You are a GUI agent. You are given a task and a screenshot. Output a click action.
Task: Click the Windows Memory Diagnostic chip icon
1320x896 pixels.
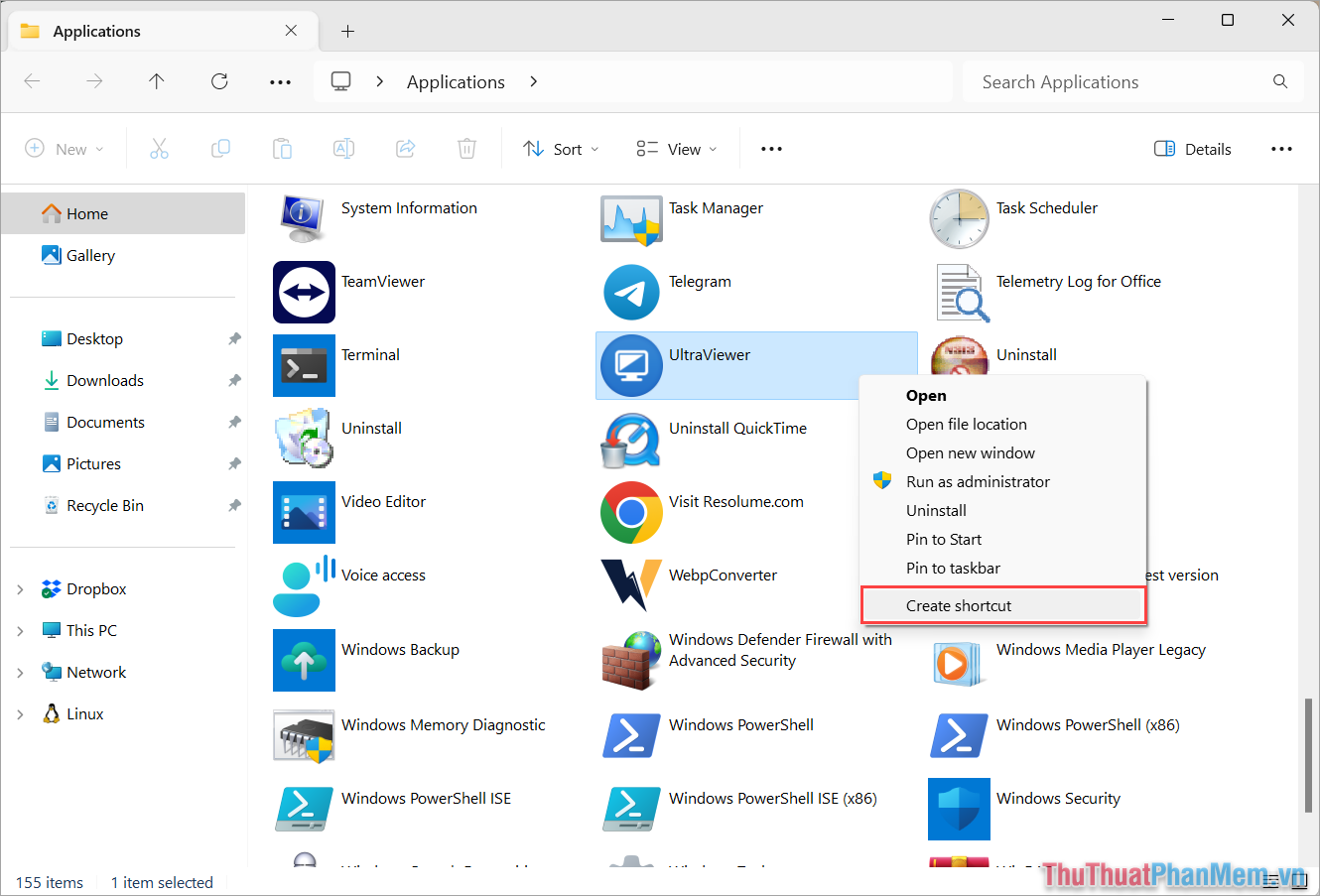(x=304, y=735)
